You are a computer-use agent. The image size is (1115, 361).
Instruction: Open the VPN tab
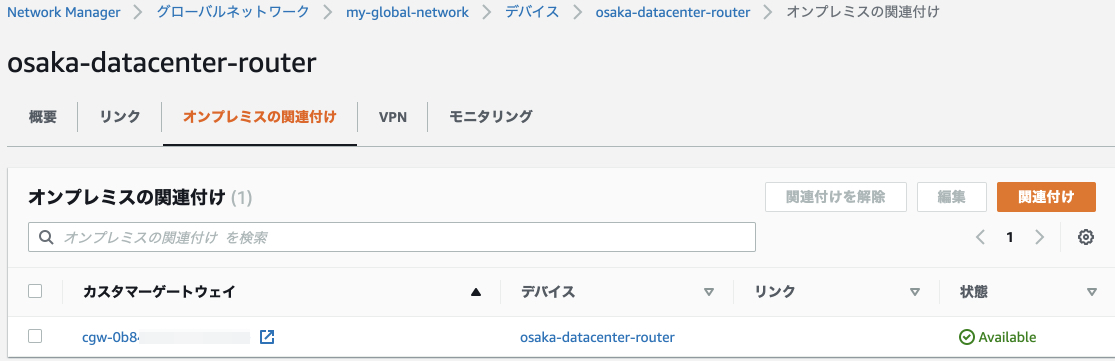[x=393, y=117]
